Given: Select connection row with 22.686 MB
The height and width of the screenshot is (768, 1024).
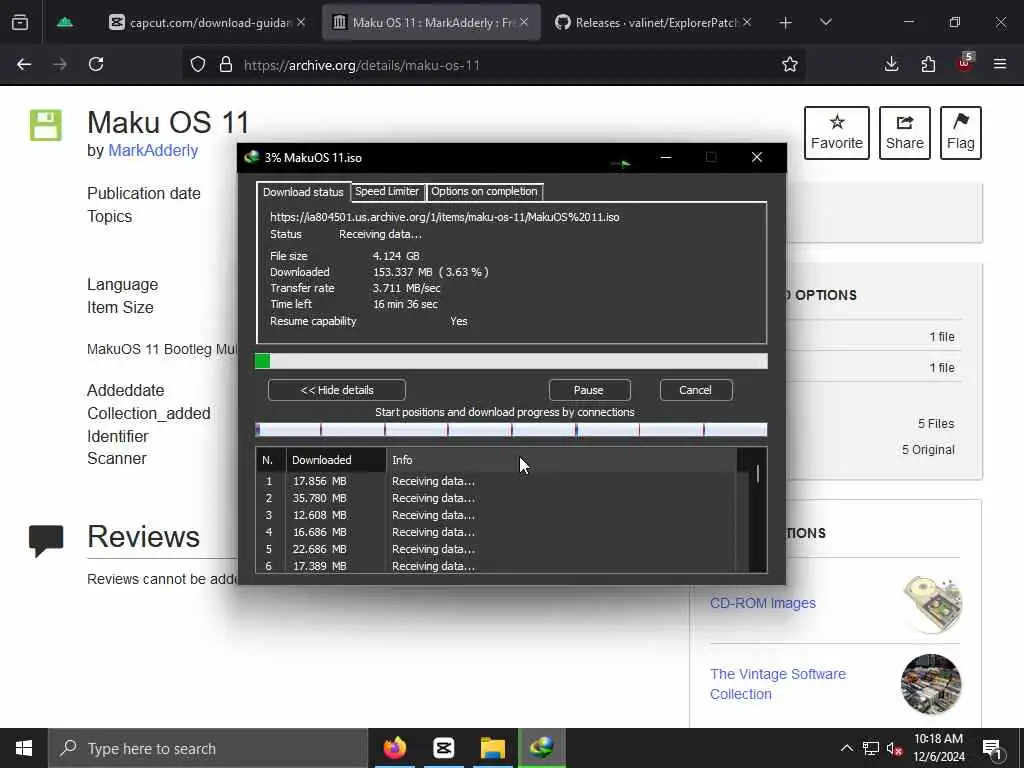Looking at the screenshot, I should tap(496, 549).
